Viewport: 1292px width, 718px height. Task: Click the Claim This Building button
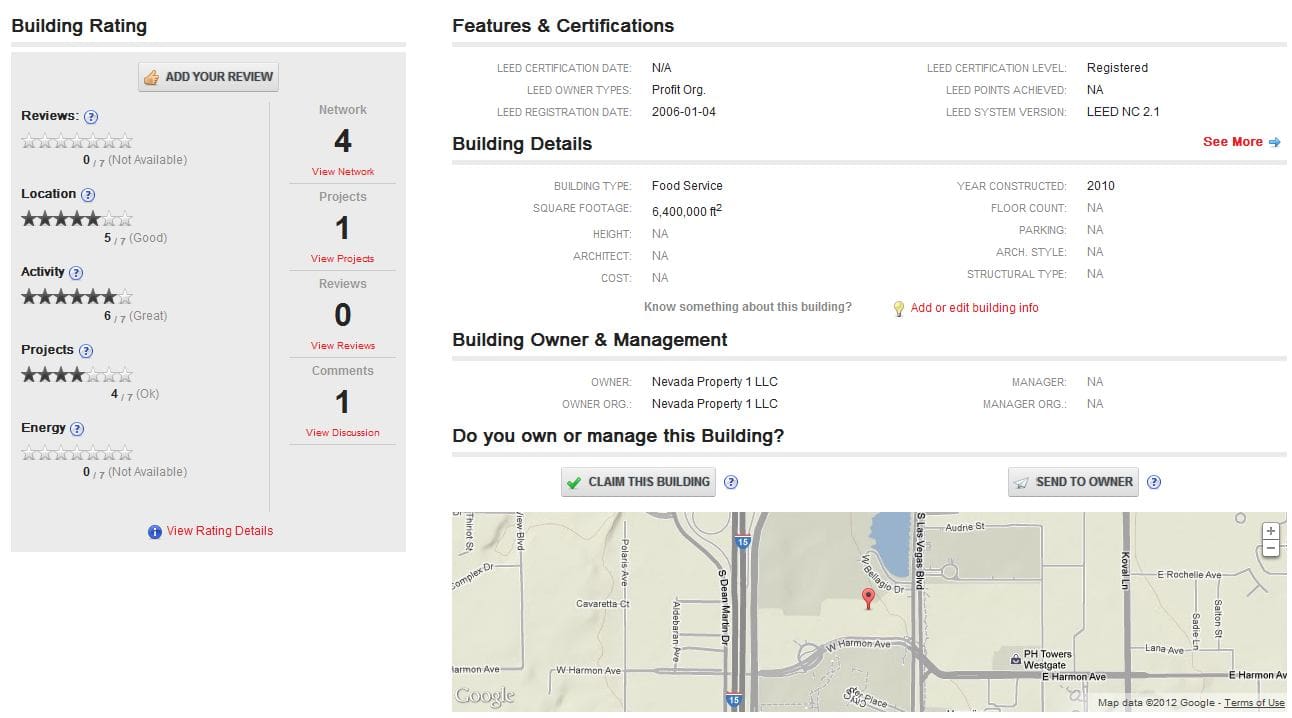click(x=638, y=482)
